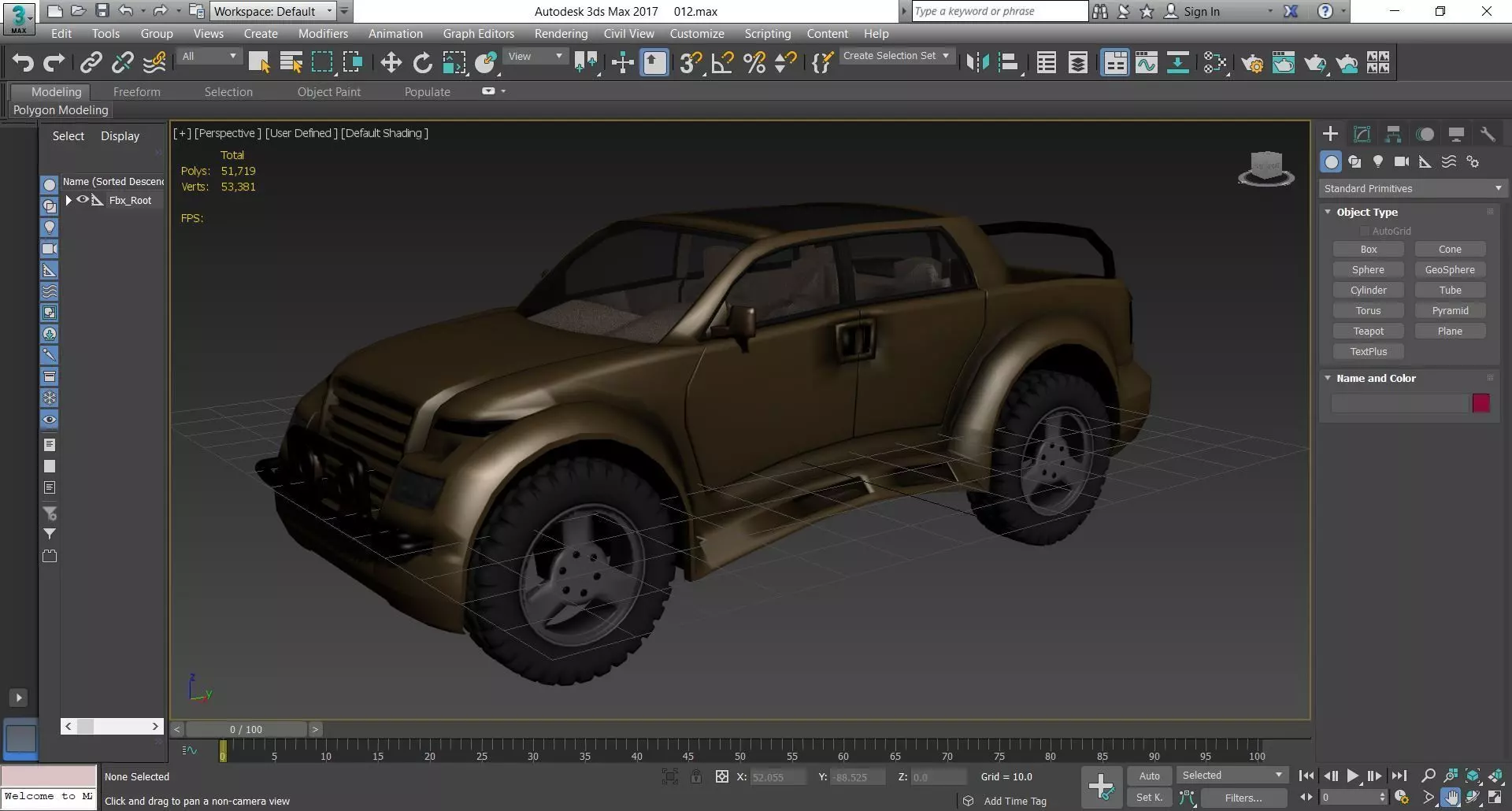Click the object color swatch
Screen dimensions: 1512x811
(x=1481, y=403)
